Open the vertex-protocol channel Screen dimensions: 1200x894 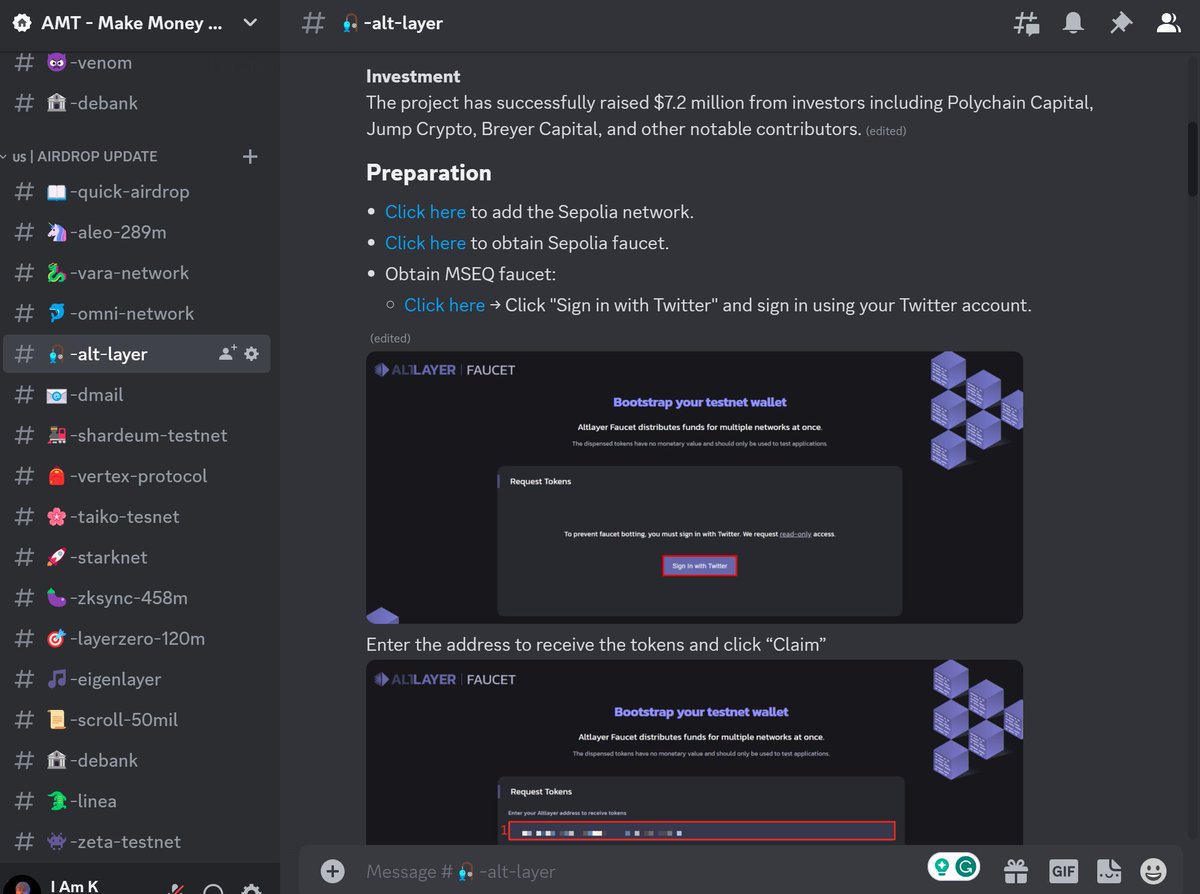click(136, 476)
